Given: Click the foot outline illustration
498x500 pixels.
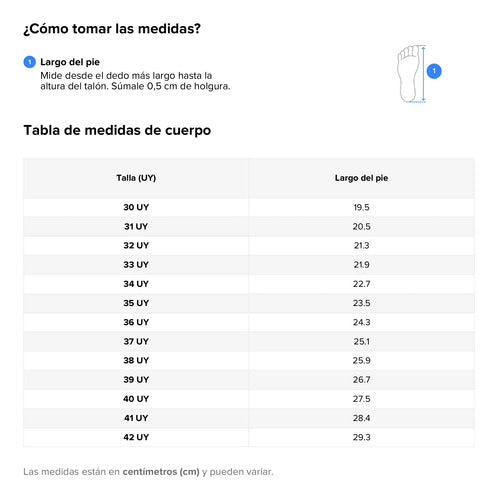Looking at the screenshot, I should pos(409,74).
